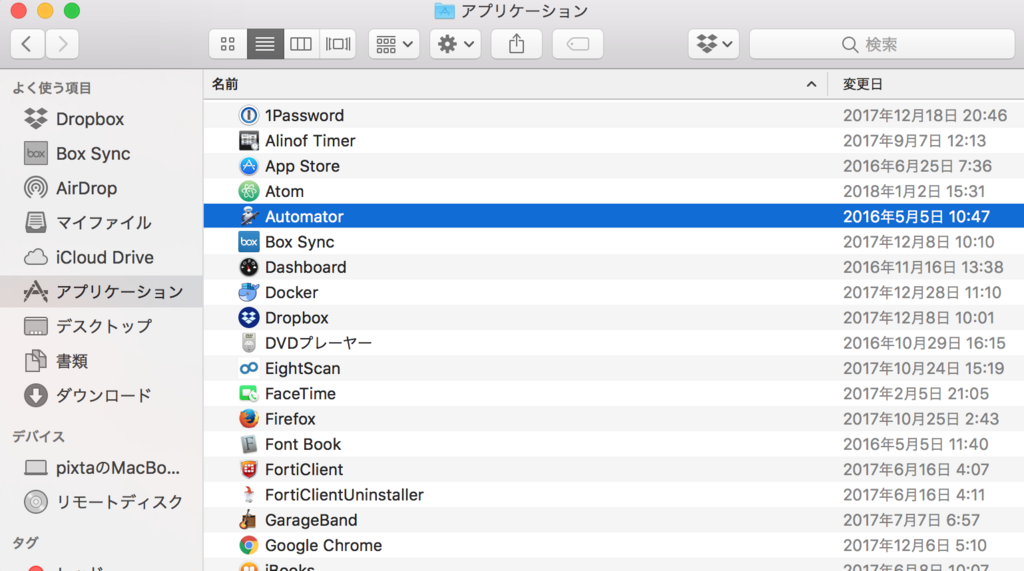Click the 1Password app icon
The width and height of the screenshot is (1024, 571).
coord(248,116)
